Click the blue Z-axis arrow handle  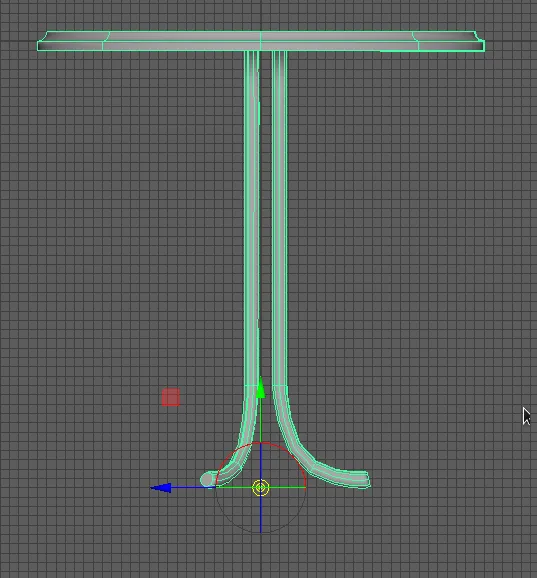tap(161, 487)
